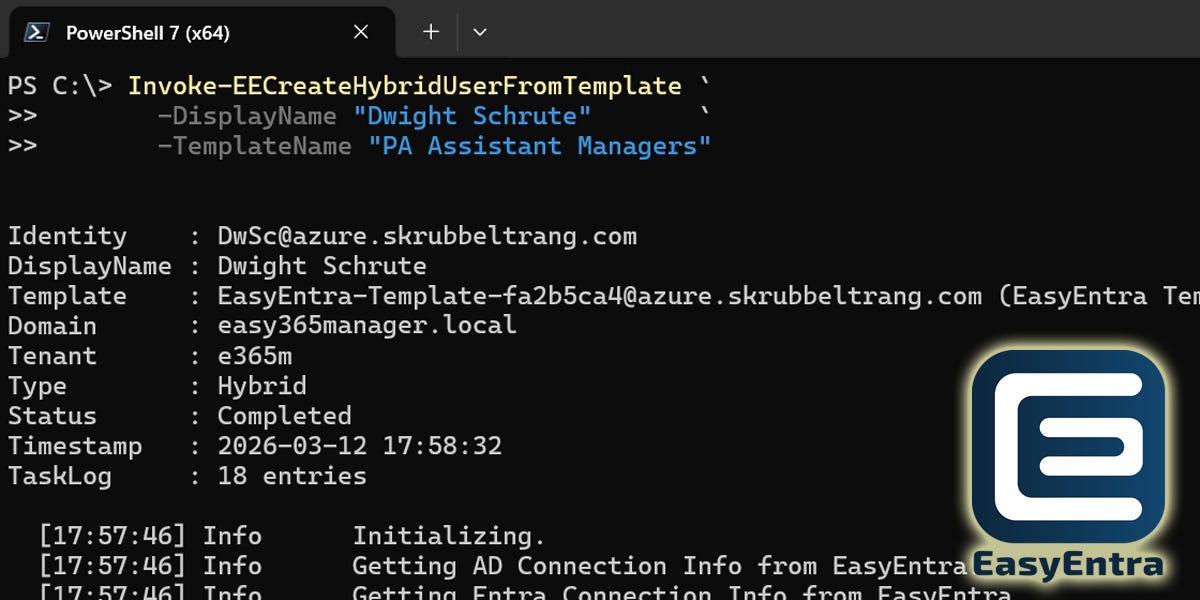Click the -TemplateName parameter text

pyautogui.click(x=255, y=146)
